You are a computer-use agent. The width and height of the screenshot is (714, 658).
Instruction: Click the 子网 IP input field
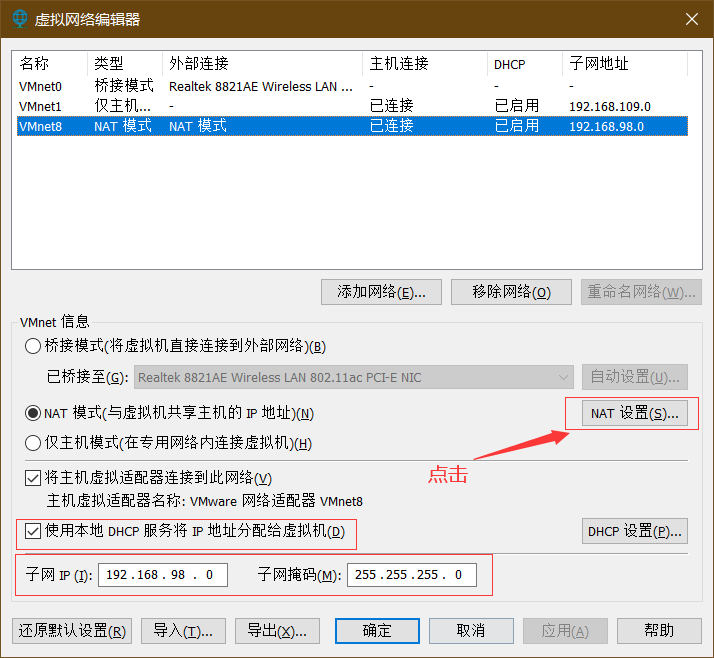coord(163,575)
